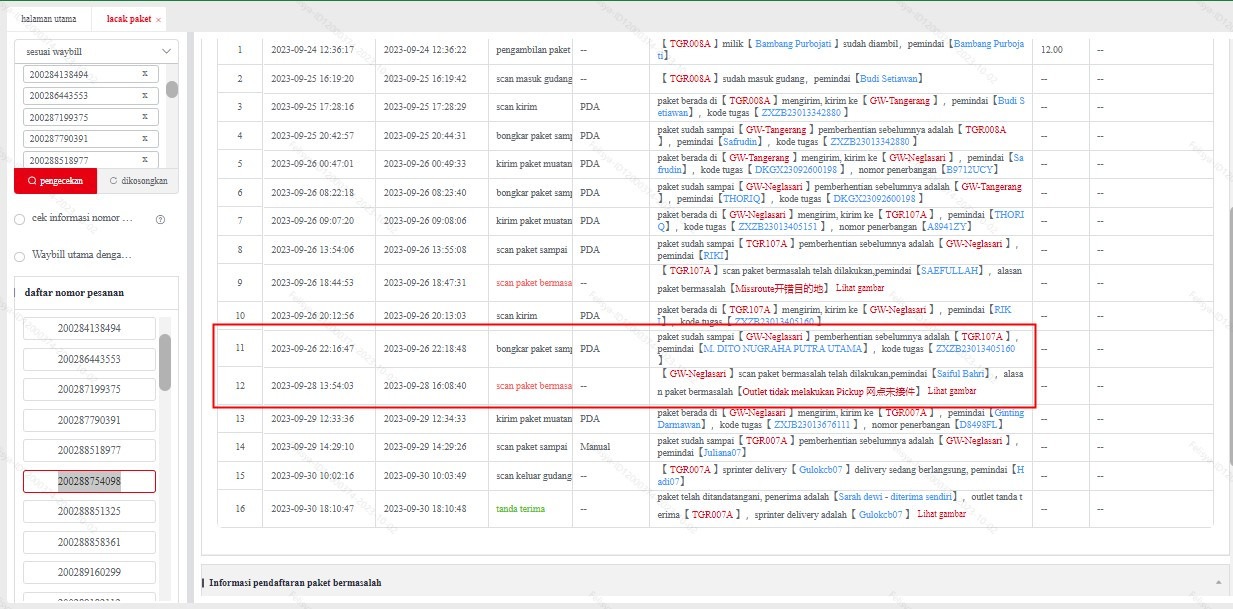Select cek informasi nomor radio option

tap(20, 219)
